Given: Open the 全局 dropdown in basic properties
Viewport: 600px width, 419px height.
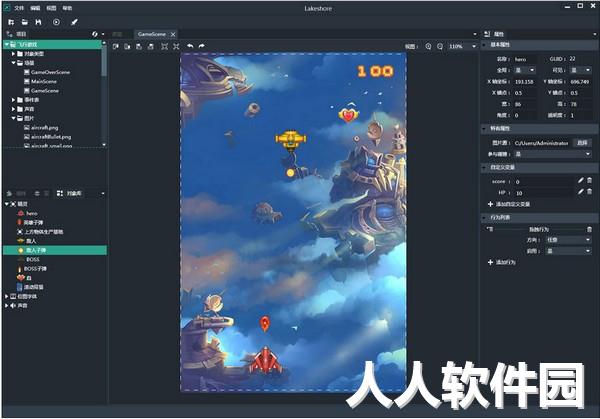Looking at the screenshot, I should (x=525, y=70).
